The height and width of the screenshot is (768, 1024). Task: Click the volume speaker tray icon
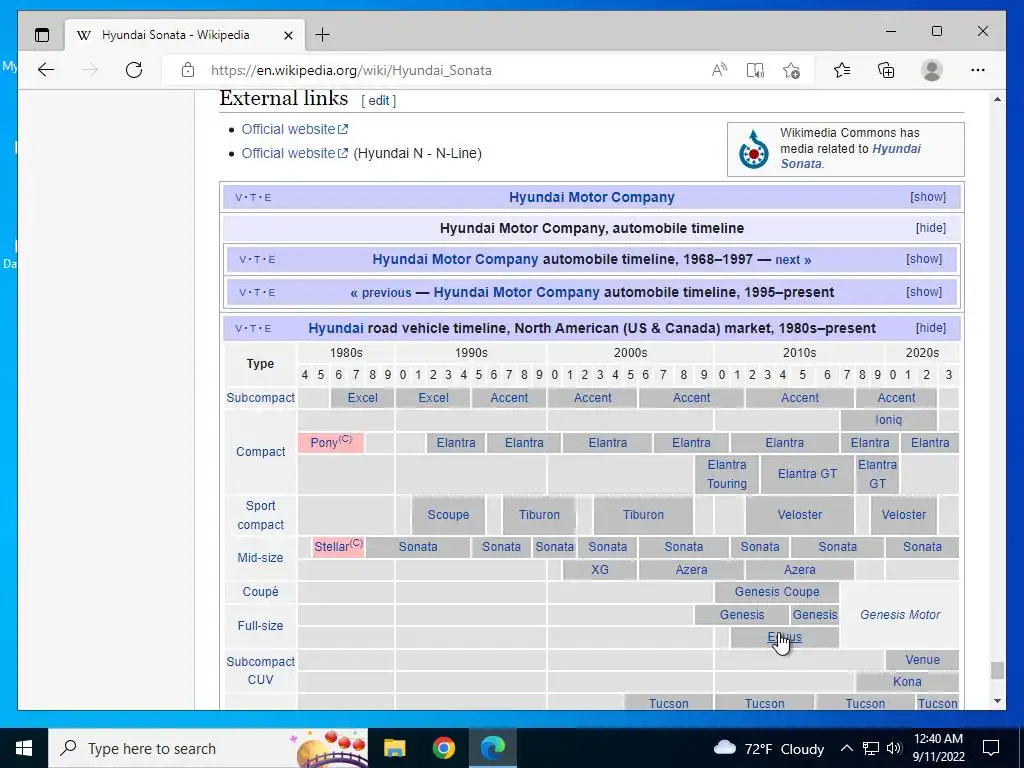pos(894,748)
